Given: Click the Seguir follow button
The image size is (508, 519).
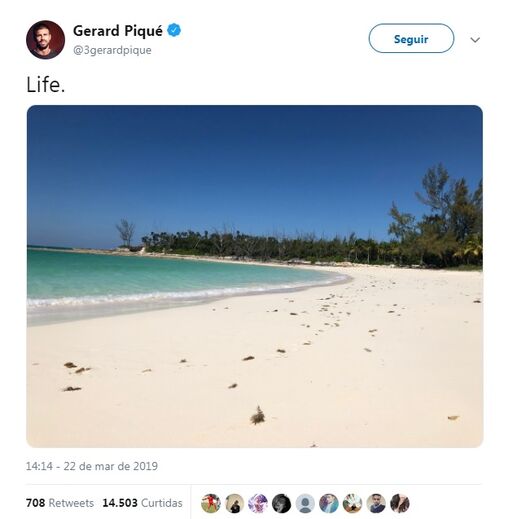Looking at the screenshot, I should click(x=411, y=38).
